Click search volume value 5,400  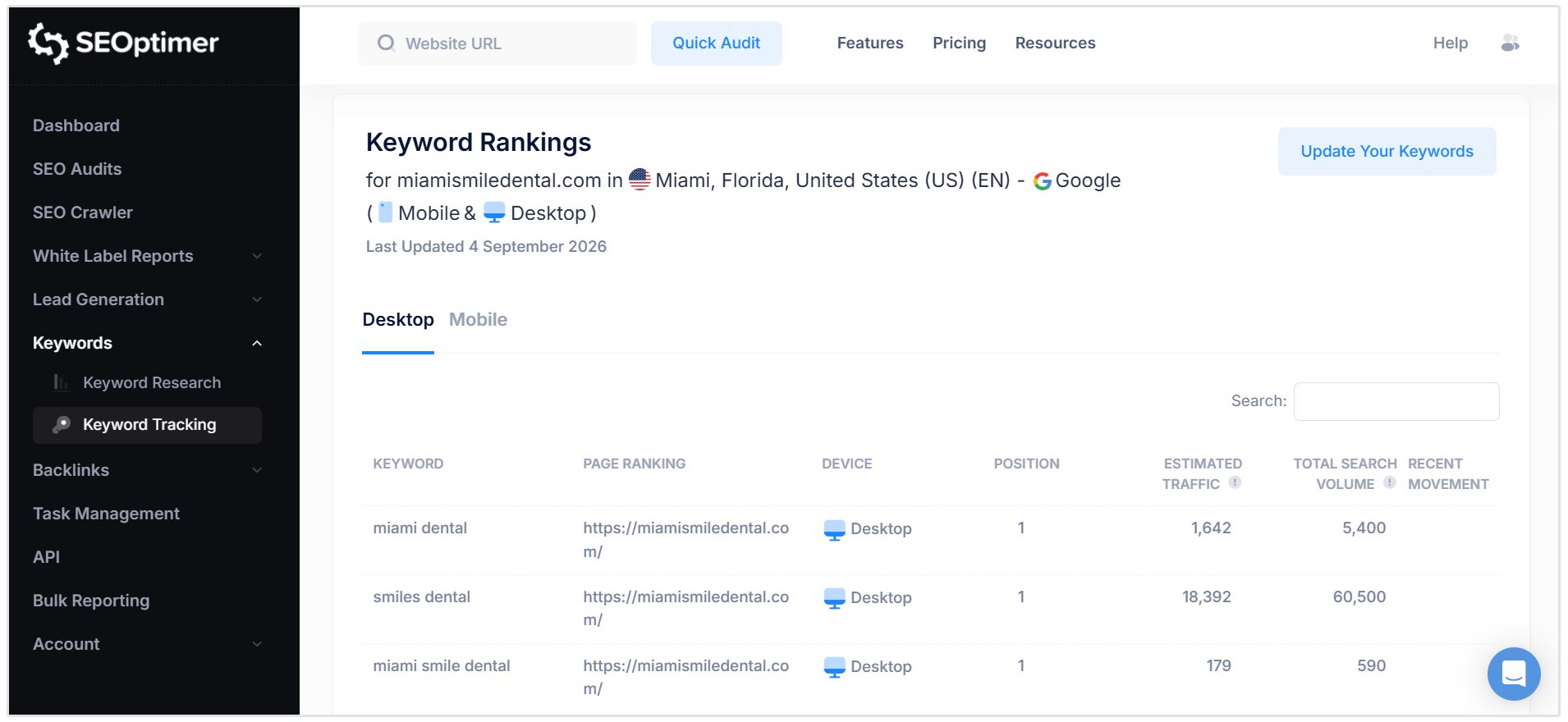pyautogui.click(x=1364, y=528)
